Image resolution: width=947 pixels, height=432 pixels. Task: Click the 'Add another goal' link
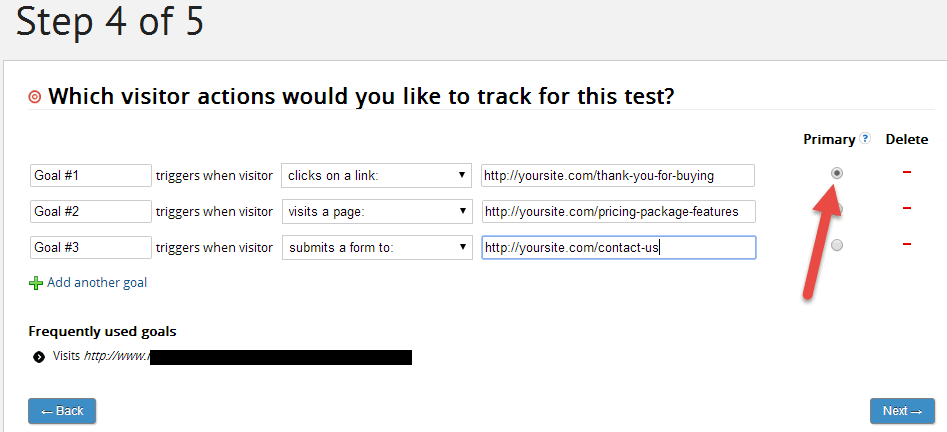click(x=97, y=283)
